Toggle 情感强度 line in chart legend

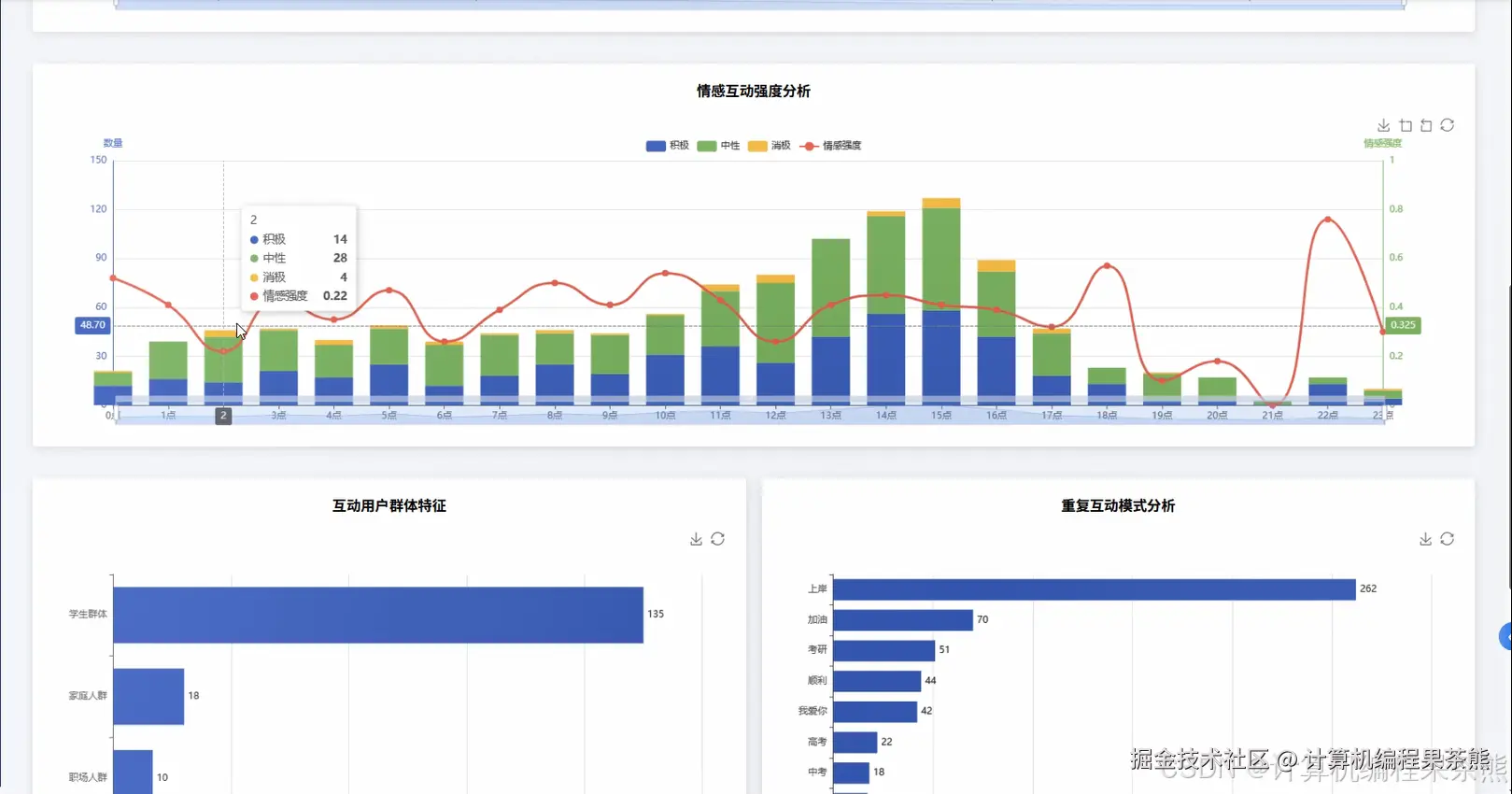[x=831, y=146]
